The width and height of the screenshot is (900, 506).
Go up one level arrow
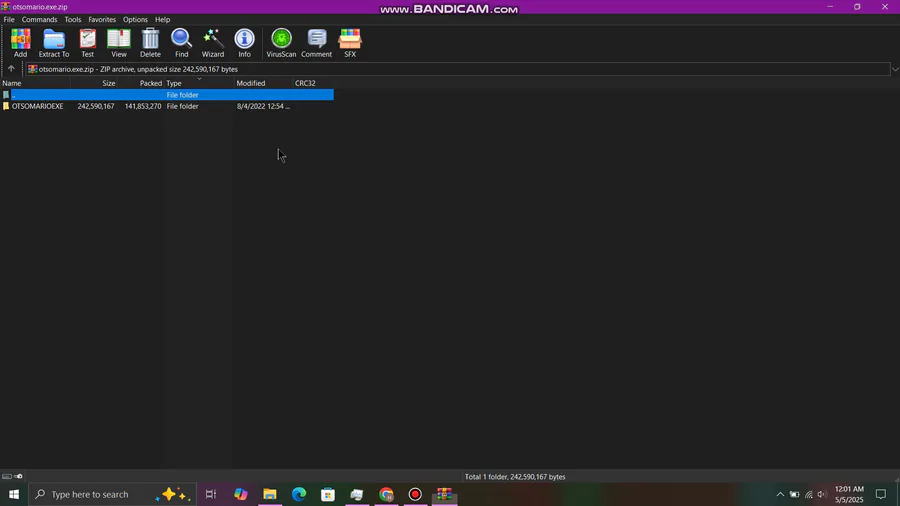click(x=11, y=69)
